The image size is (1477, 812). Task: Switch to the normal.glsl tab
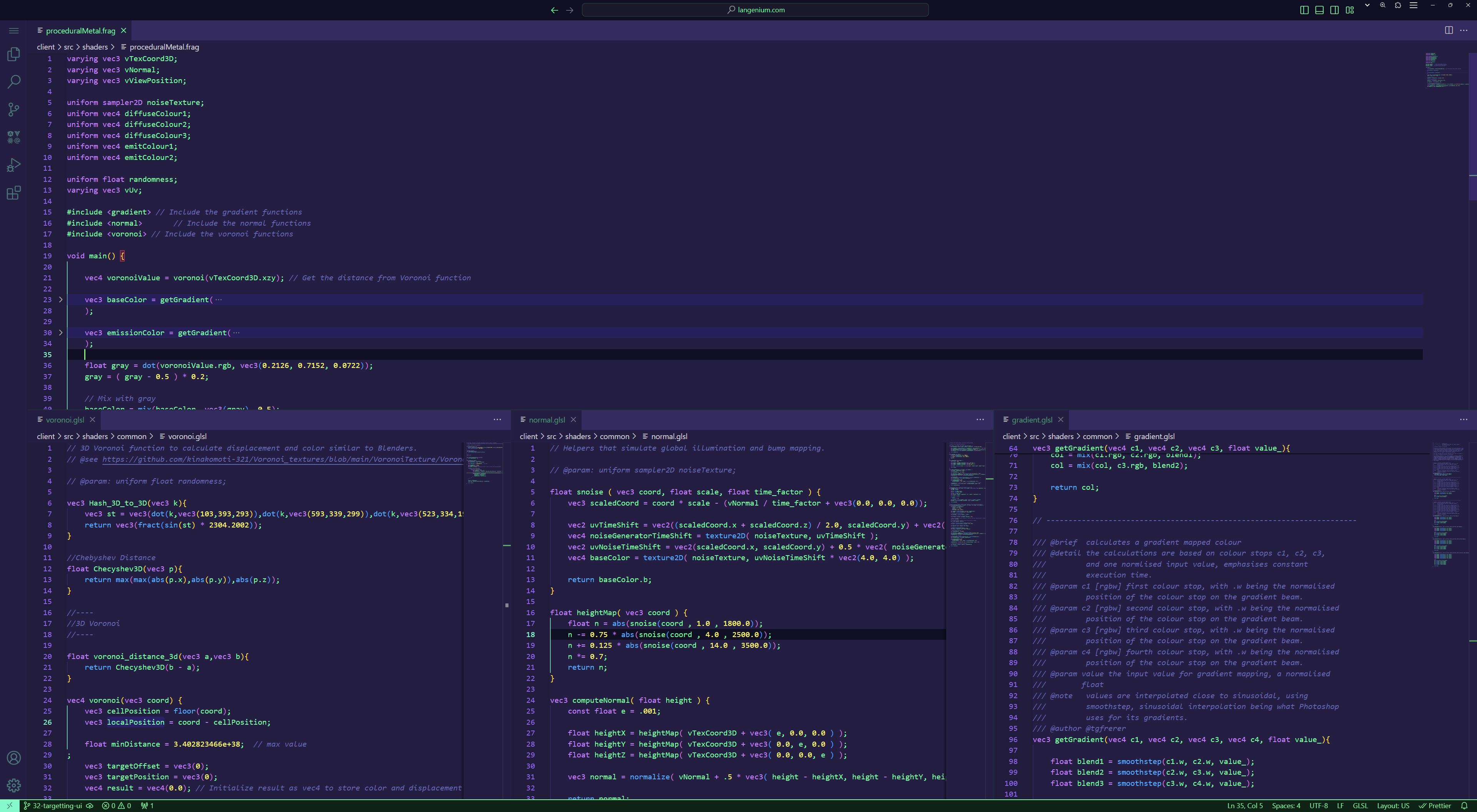pyautogui.click(x=547, y=420)
